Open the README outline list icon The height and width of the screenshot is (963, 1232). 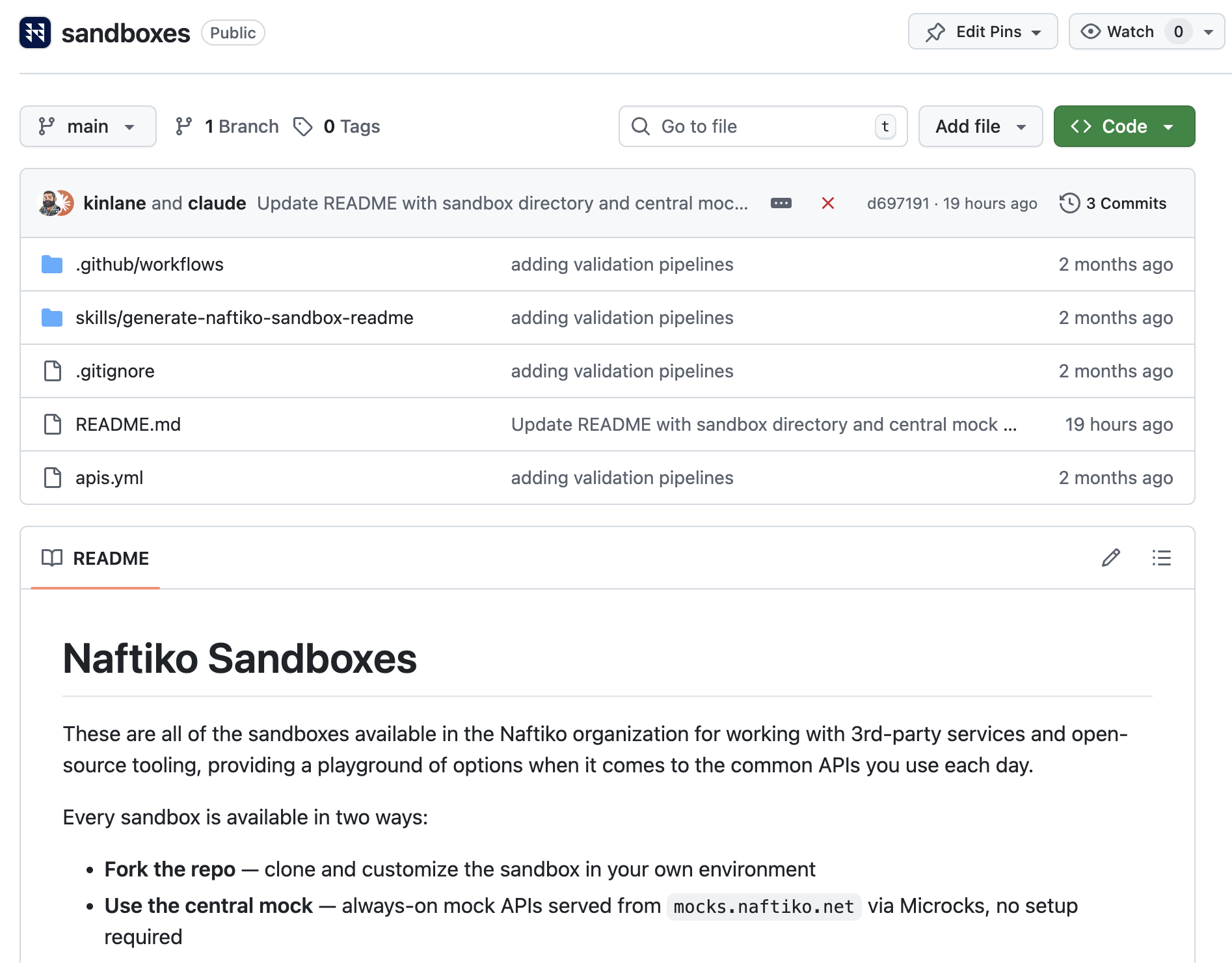point(1161,558)
